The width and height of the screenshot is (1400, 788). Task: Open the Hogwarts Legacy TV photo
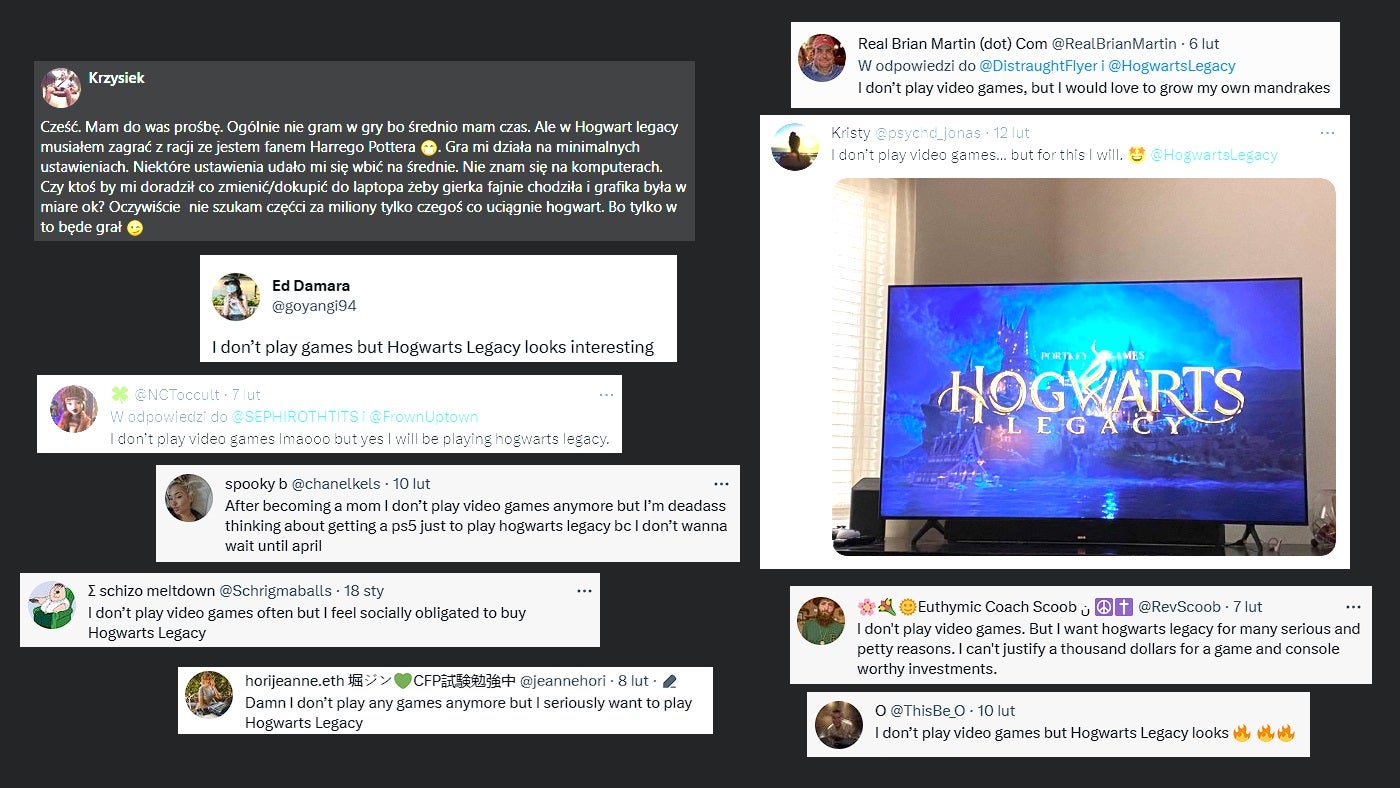1084,367
